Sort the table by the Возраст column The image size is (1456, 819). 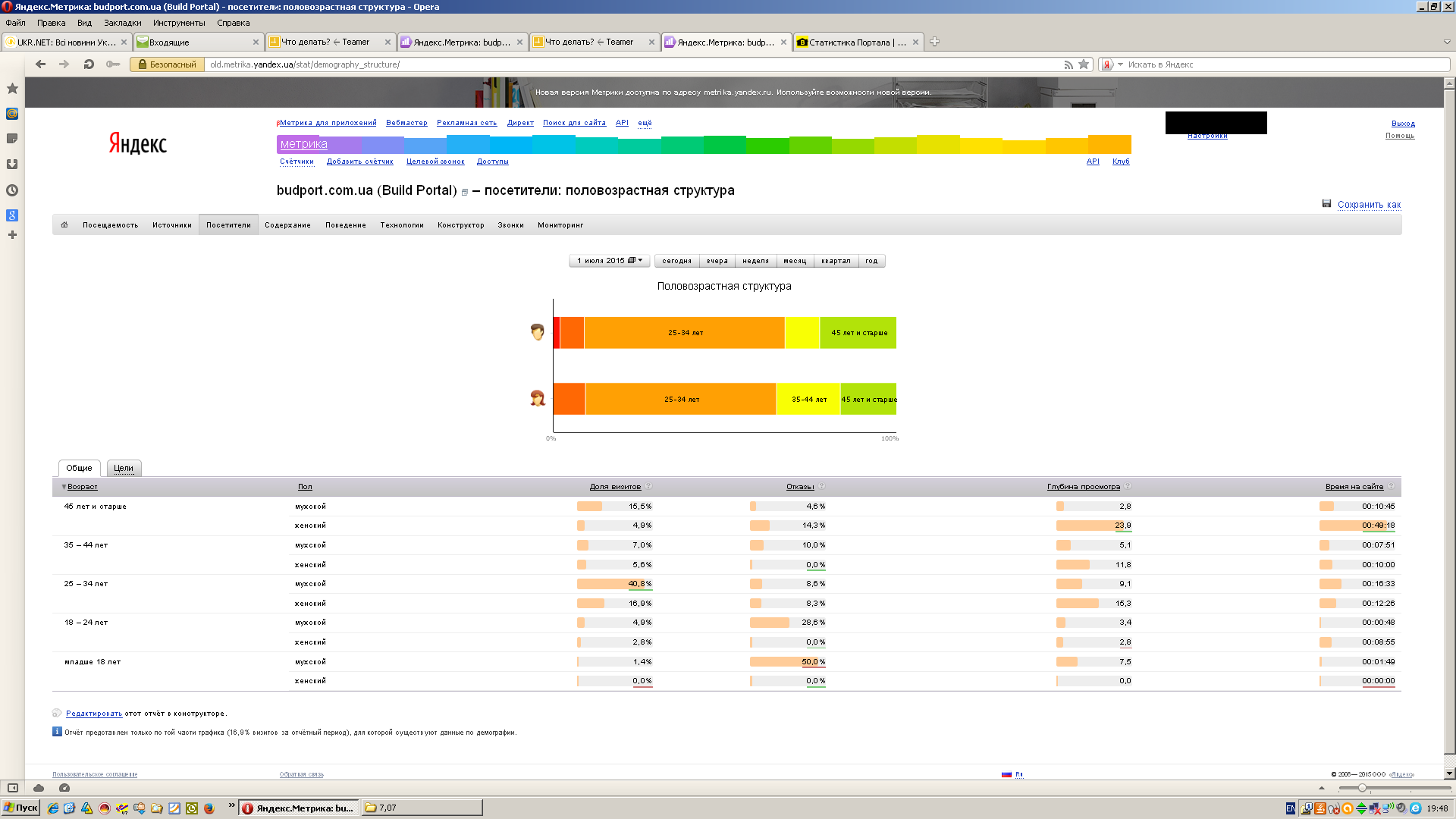[x=82, y=487]
